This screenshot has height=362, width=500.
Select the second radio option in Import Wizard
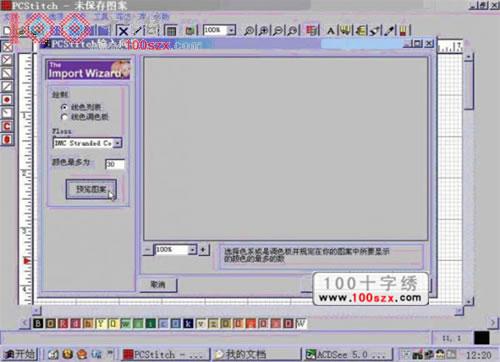64,117
